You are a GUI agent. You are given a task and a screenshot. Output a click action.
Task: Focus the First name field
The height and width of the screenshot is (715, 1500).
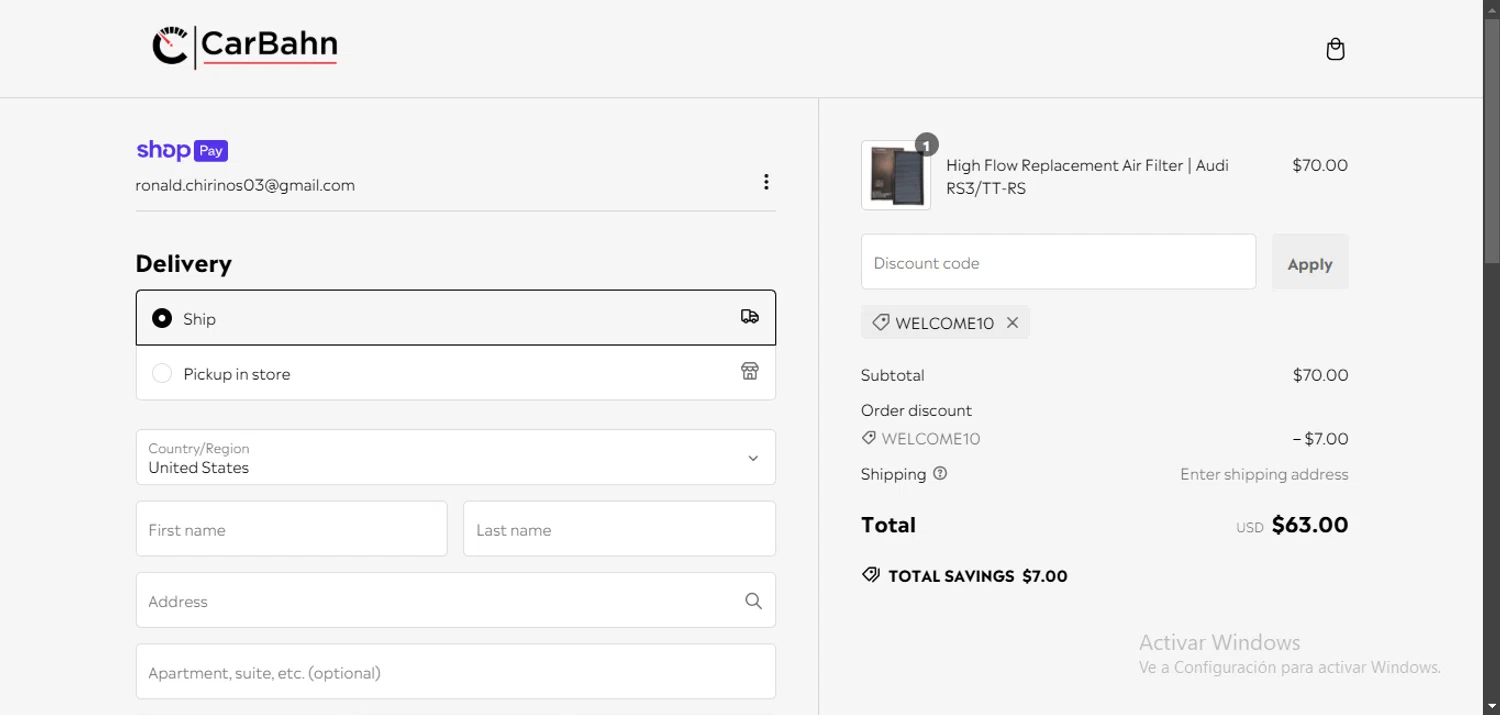[x=291, y=529]
